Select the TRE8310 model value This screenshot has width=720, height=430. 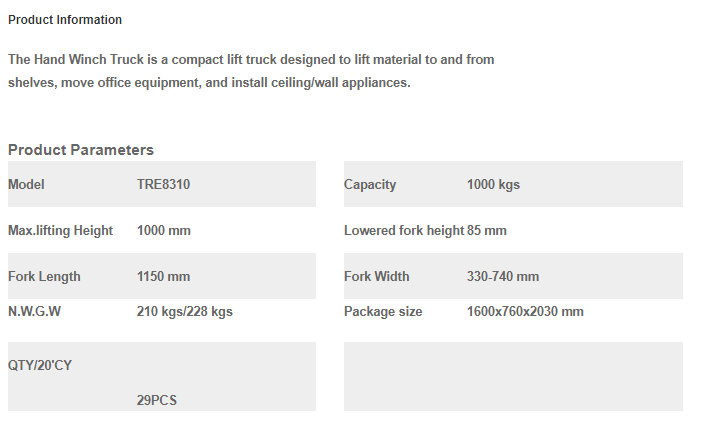click(163, 184)
